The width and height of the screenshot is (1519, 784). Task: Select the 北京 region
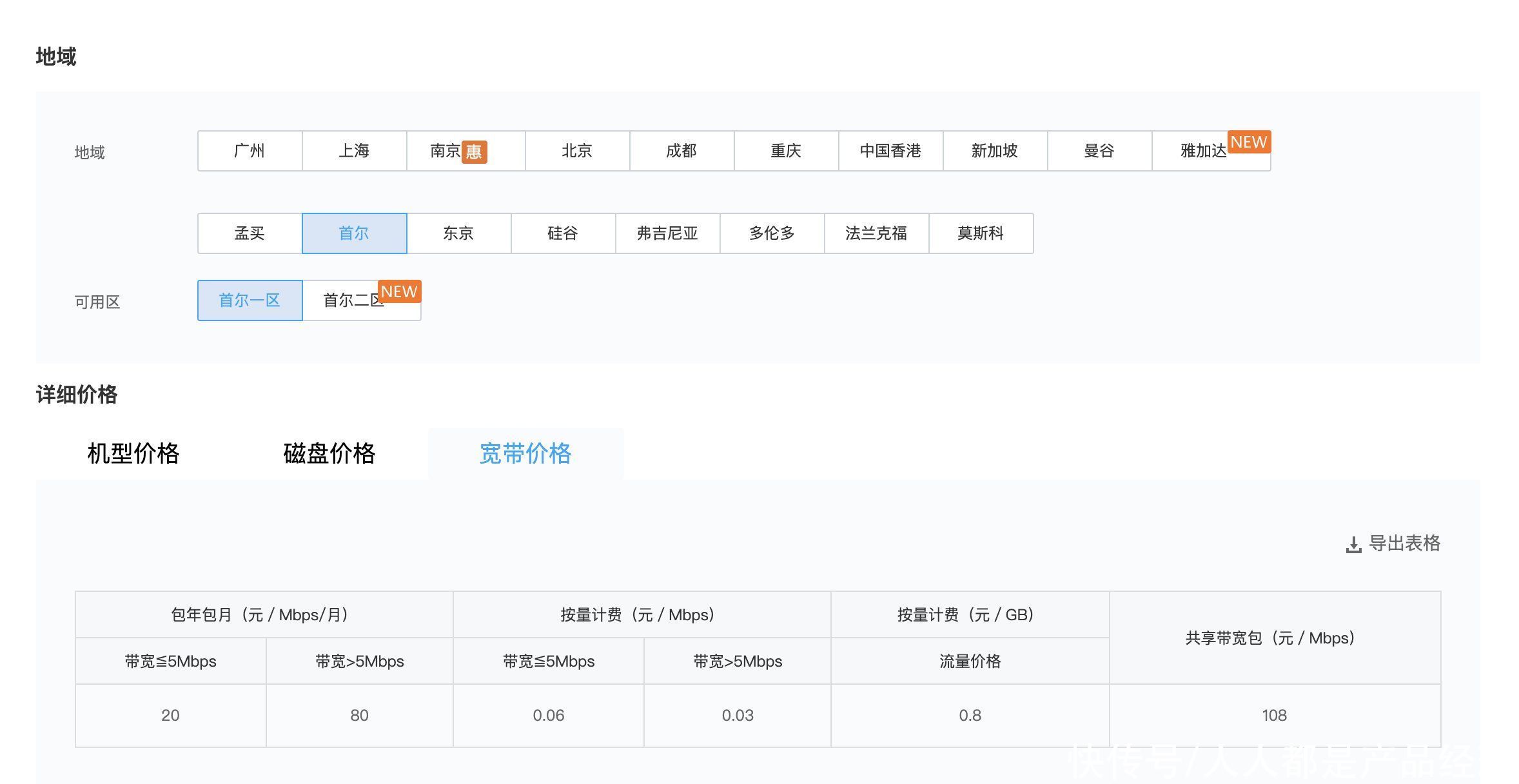point(578,151)
